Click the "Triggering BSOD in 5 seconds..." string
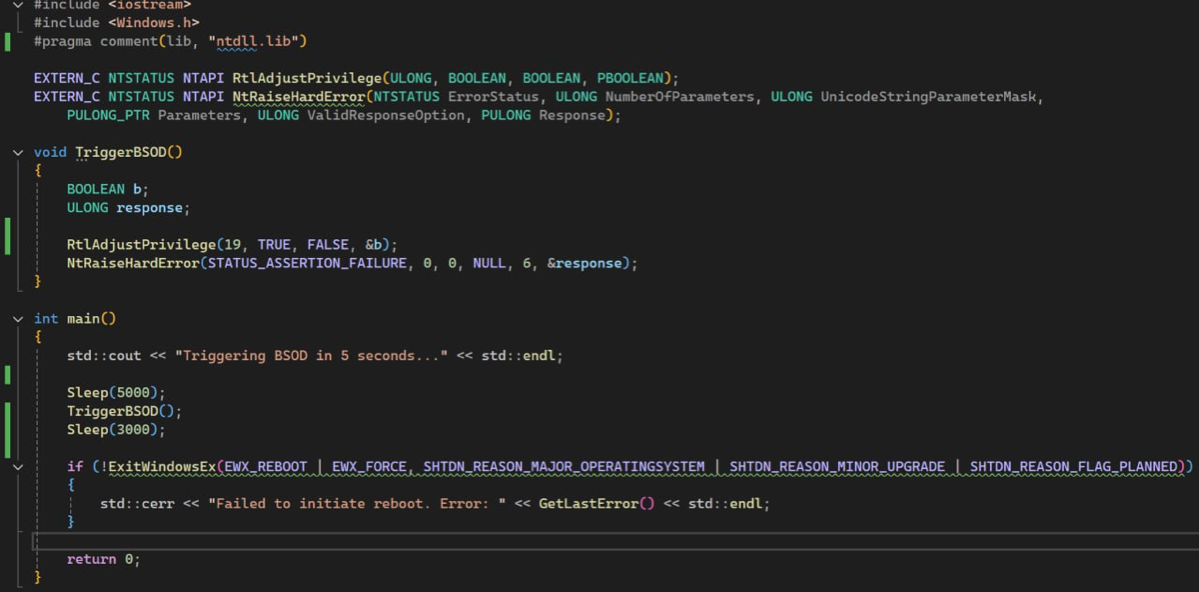 point(311,356)
